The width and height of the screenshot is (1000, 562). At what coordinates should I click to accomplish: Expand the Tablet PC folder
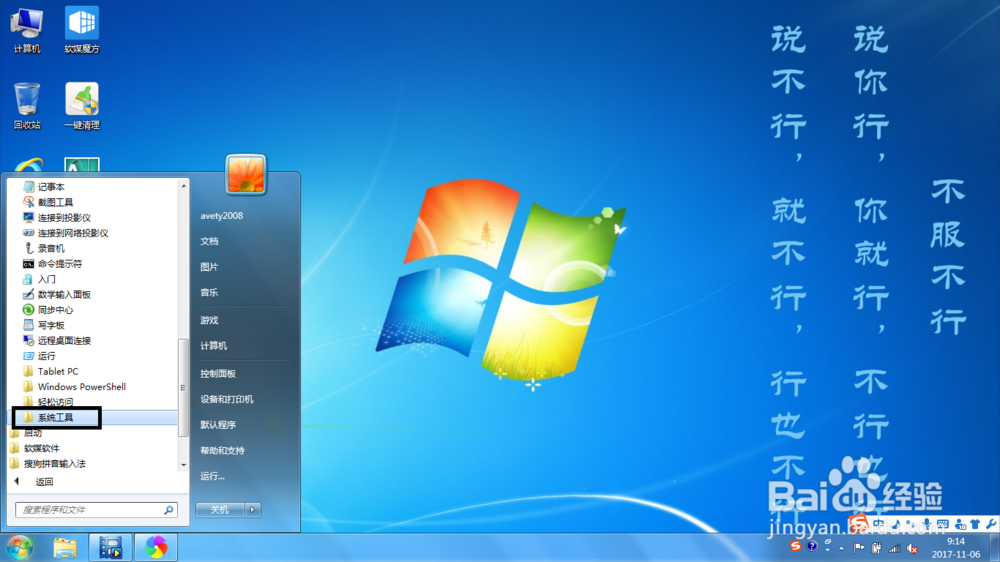pyautogui.click(x=50, y=371)
